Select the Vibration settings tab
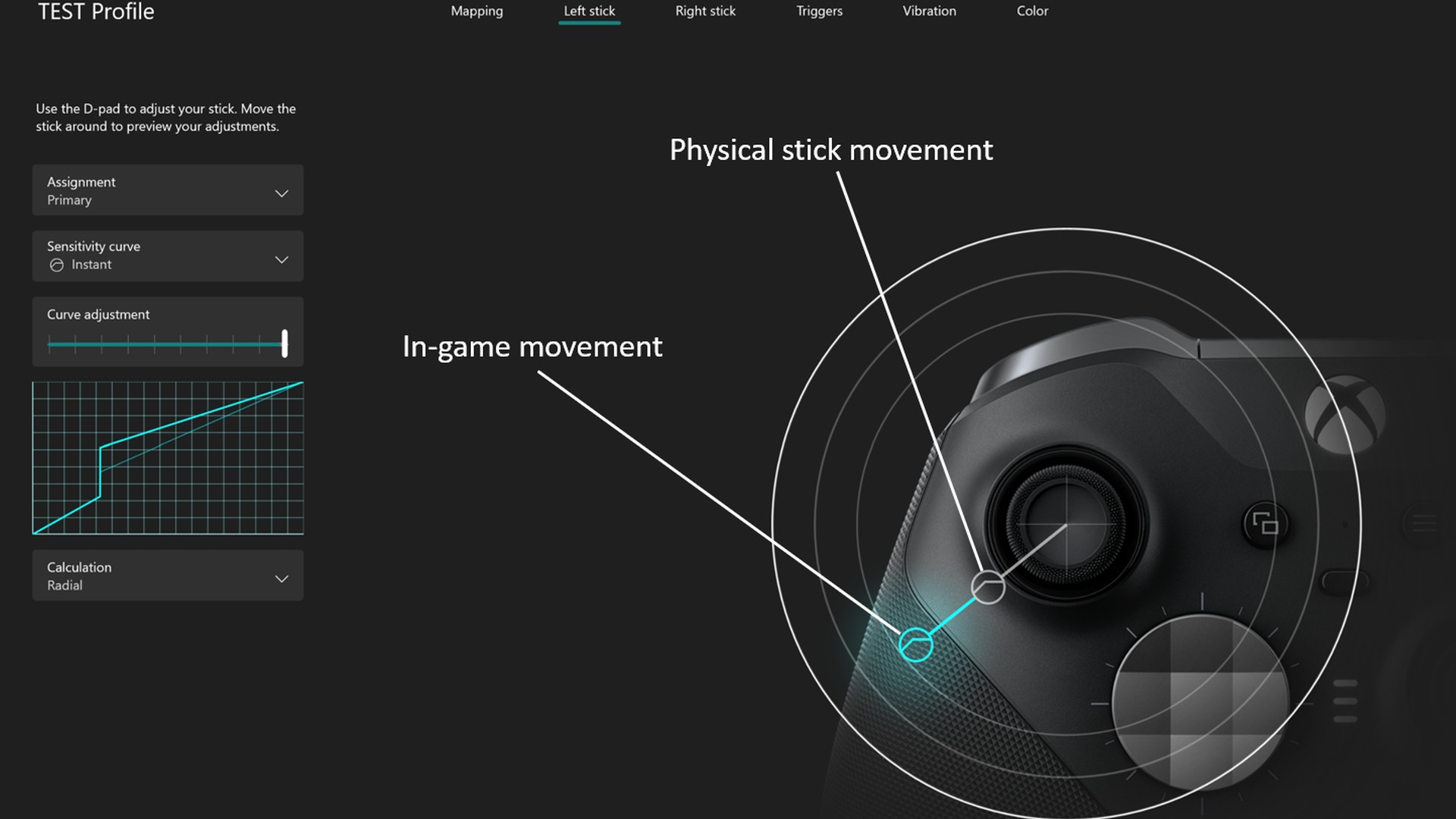 [x=930, y=11]
